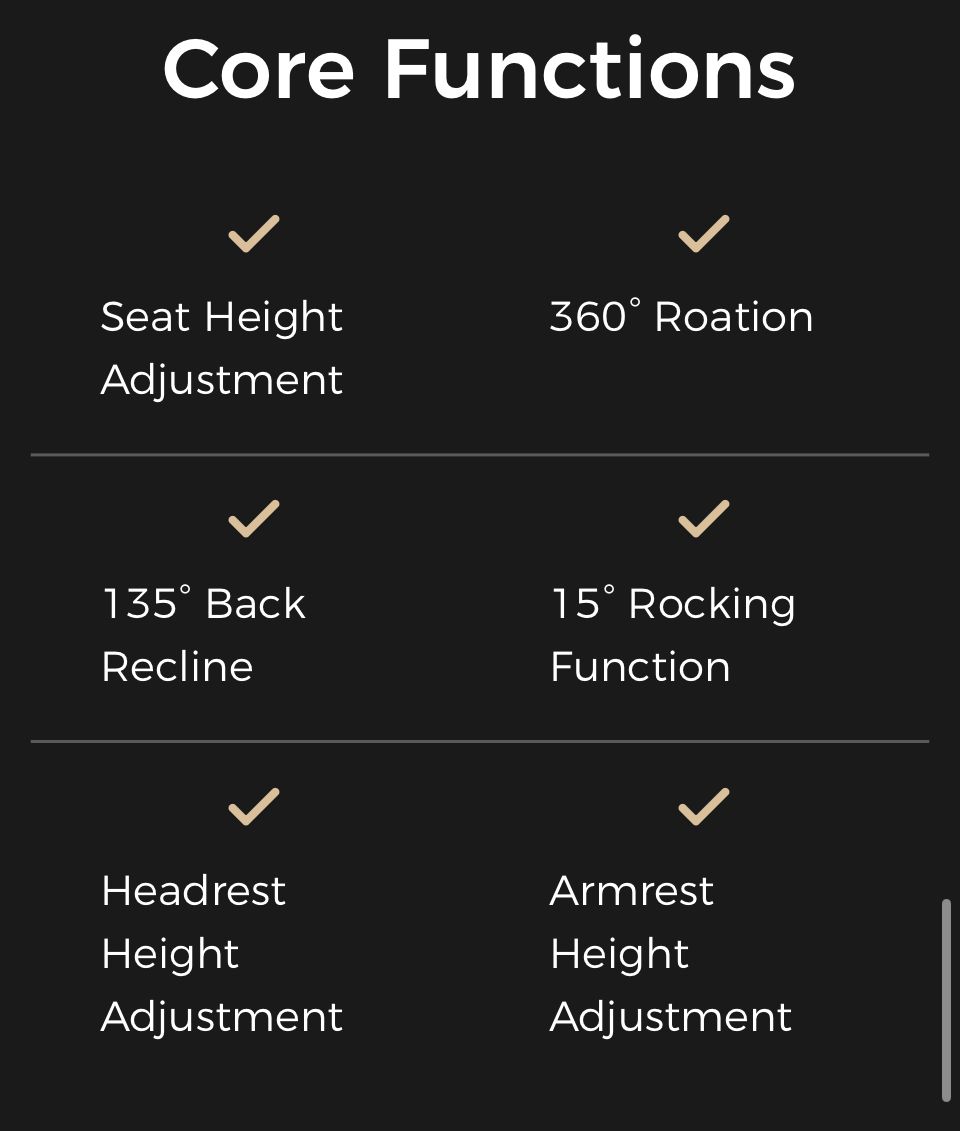Click the checkmark above Headrest Height Adjustment
The image size is (960, 1131).
[x=253, y=806]
